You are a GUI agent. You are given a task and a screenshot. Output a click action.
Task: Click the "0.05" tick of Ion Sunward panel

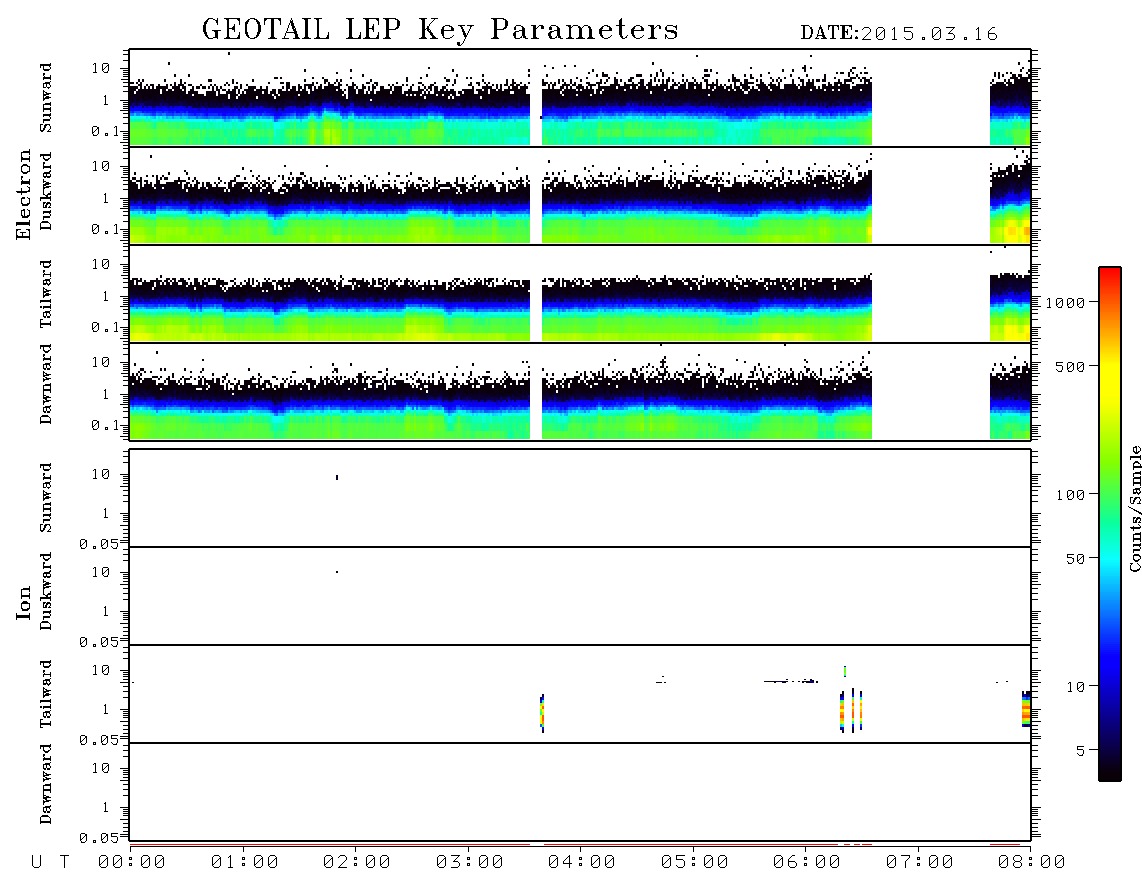(x=99, y=544)
